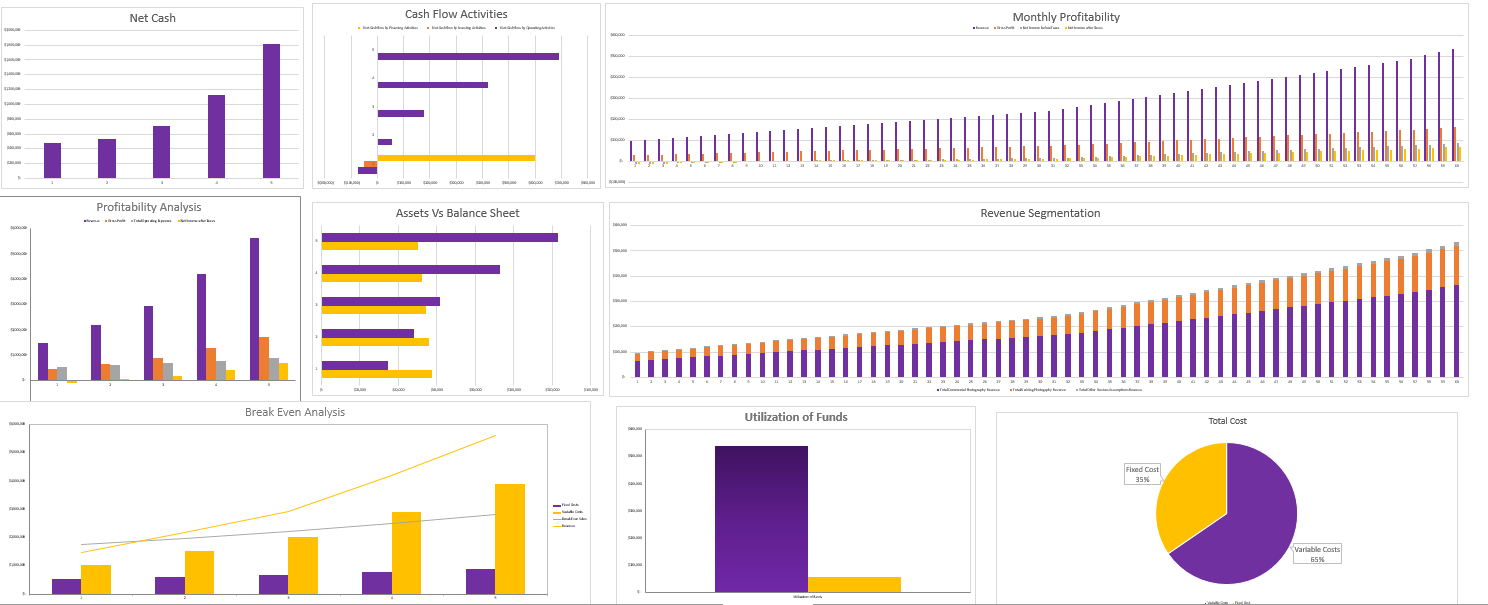Click the Monthly Profitability chart title
The width and height of the screenshot is (1488, 605).
tap(1066, 17)
